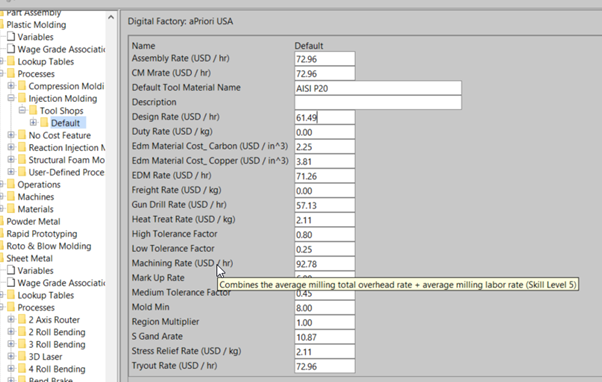This screenshot has width=602, height=382.
Task: Select the 2 Axis Router folder
Action: 49,319
